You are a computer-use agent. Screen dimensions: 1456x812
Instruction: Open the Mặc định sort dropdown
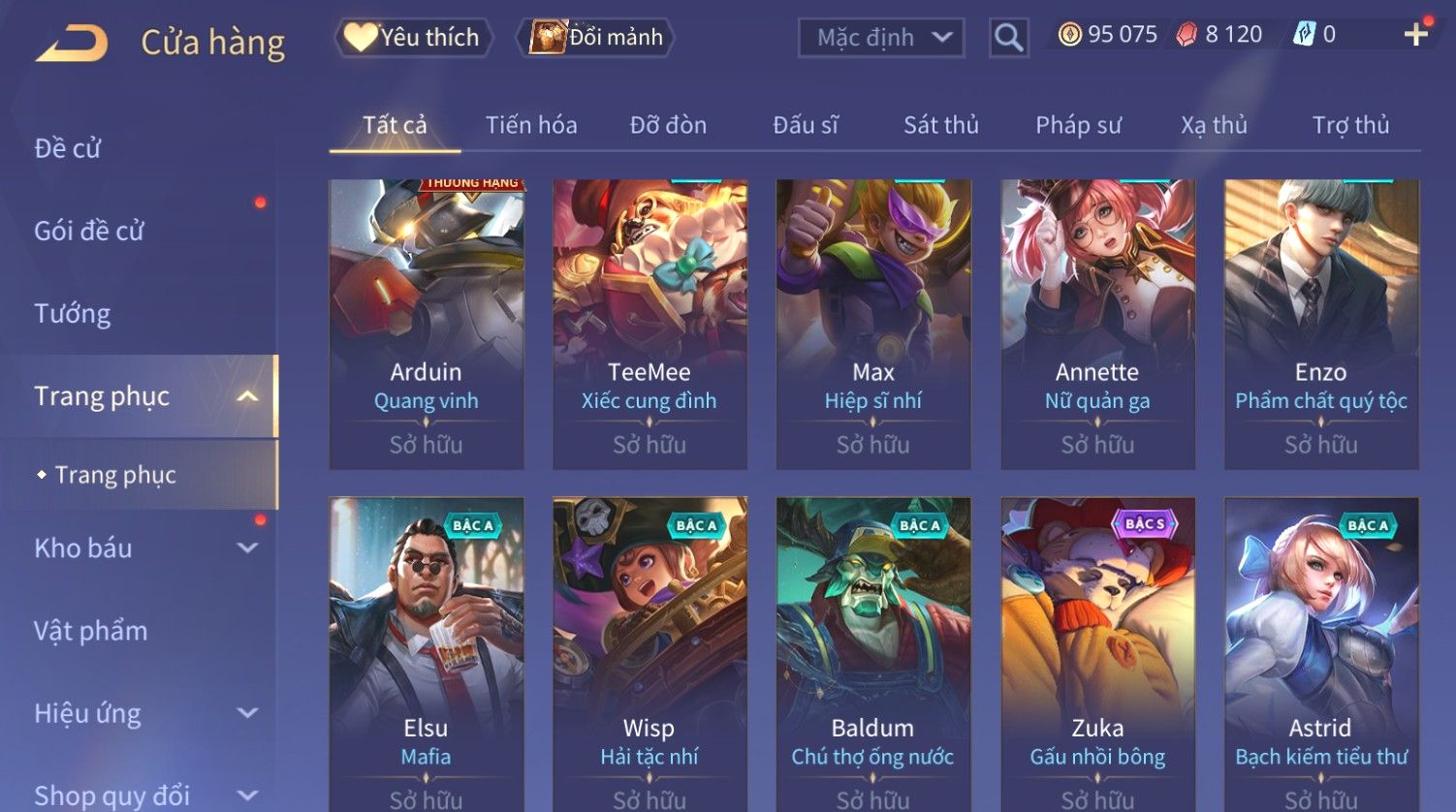[881, 38]
